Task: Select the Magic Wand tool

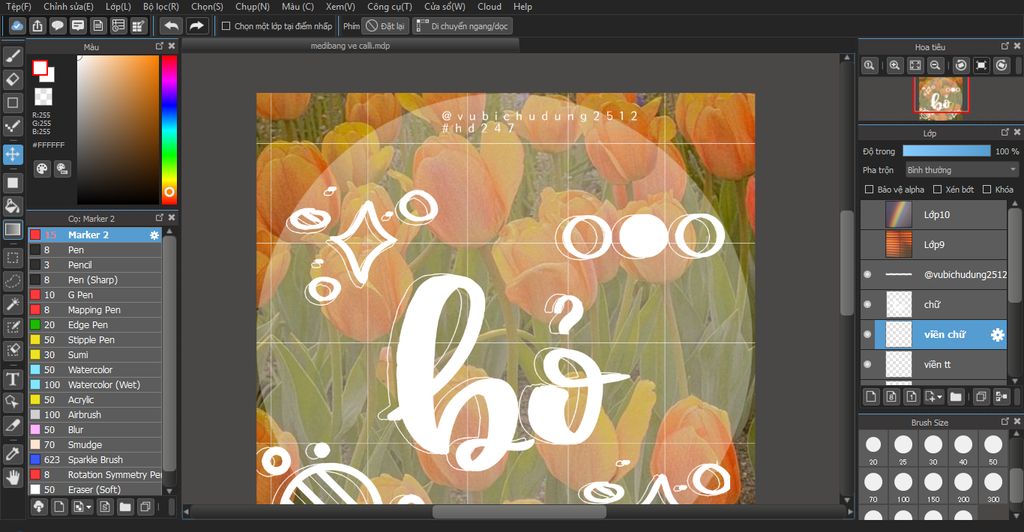Action: coord(12,304)
